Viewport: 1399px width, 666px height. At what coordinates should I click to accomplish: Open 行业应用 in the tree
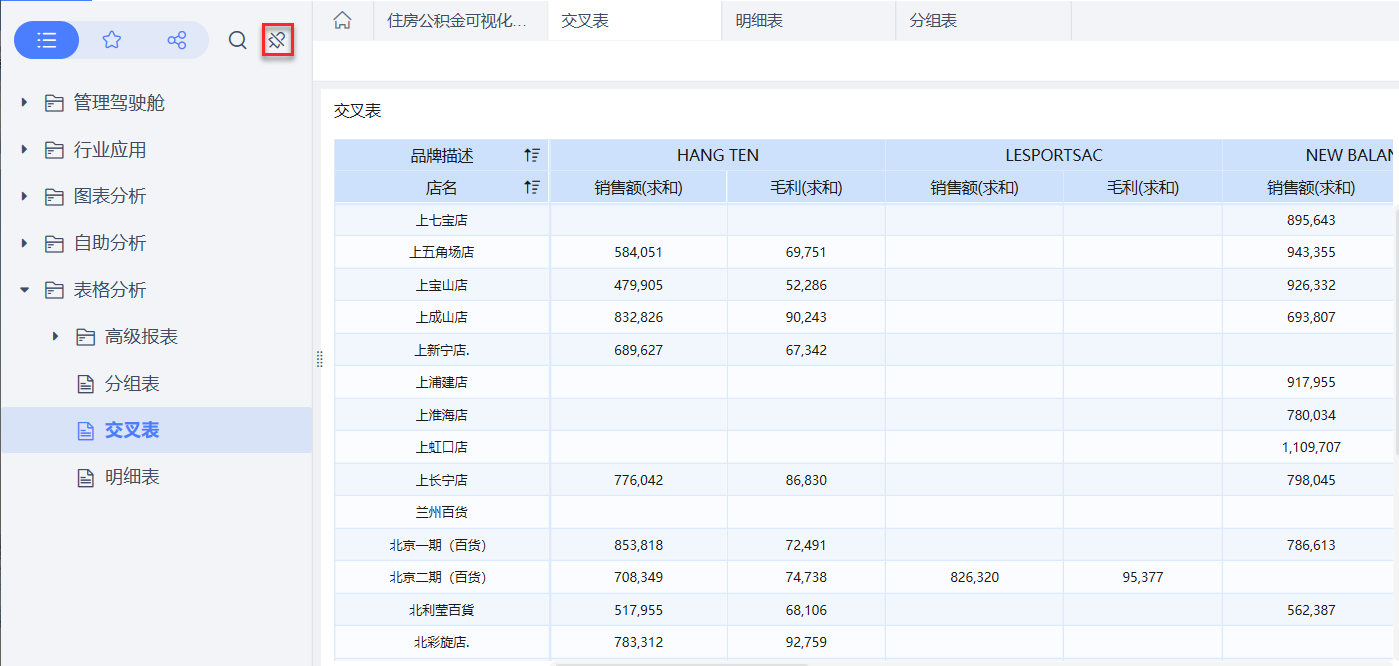point(110,150)
